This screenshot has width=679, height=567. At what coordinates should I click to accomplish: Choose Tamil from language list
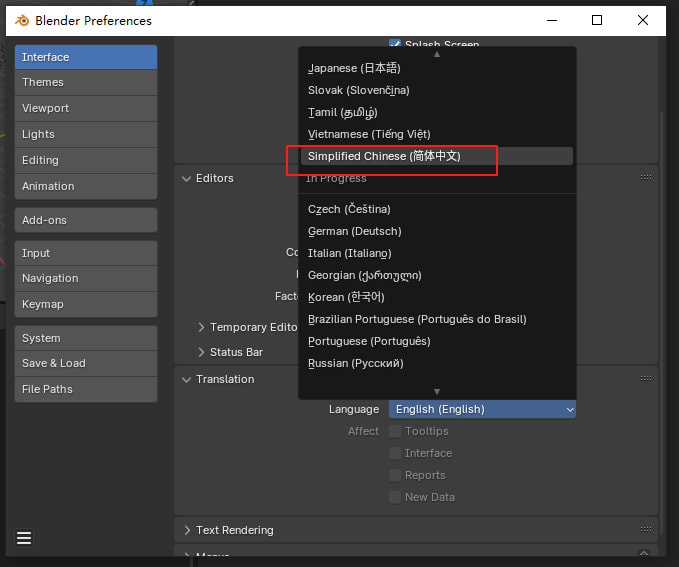coord(437,112)
